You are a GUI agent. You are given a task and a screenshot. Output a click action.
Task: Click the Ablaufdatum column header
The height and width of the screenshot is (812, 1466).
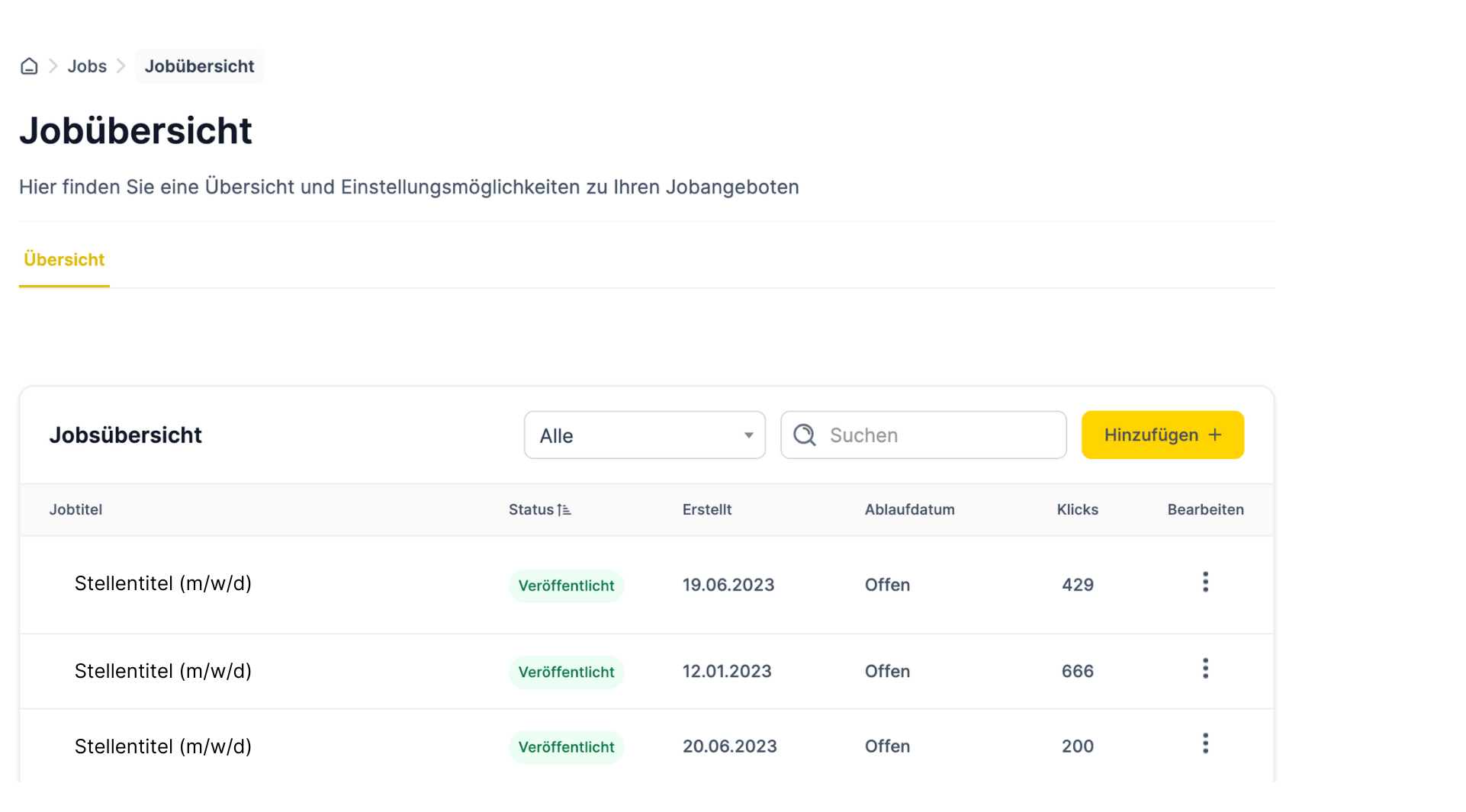910,510
